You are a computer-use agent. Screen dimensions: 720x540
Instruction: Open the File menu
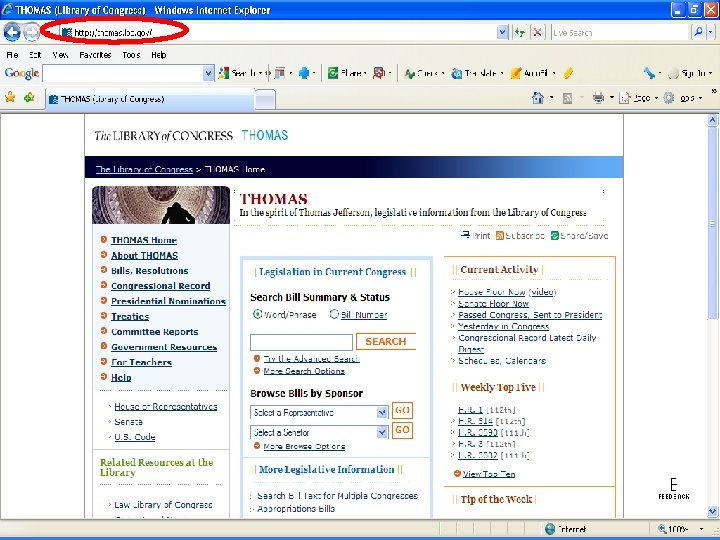(12, 55)
